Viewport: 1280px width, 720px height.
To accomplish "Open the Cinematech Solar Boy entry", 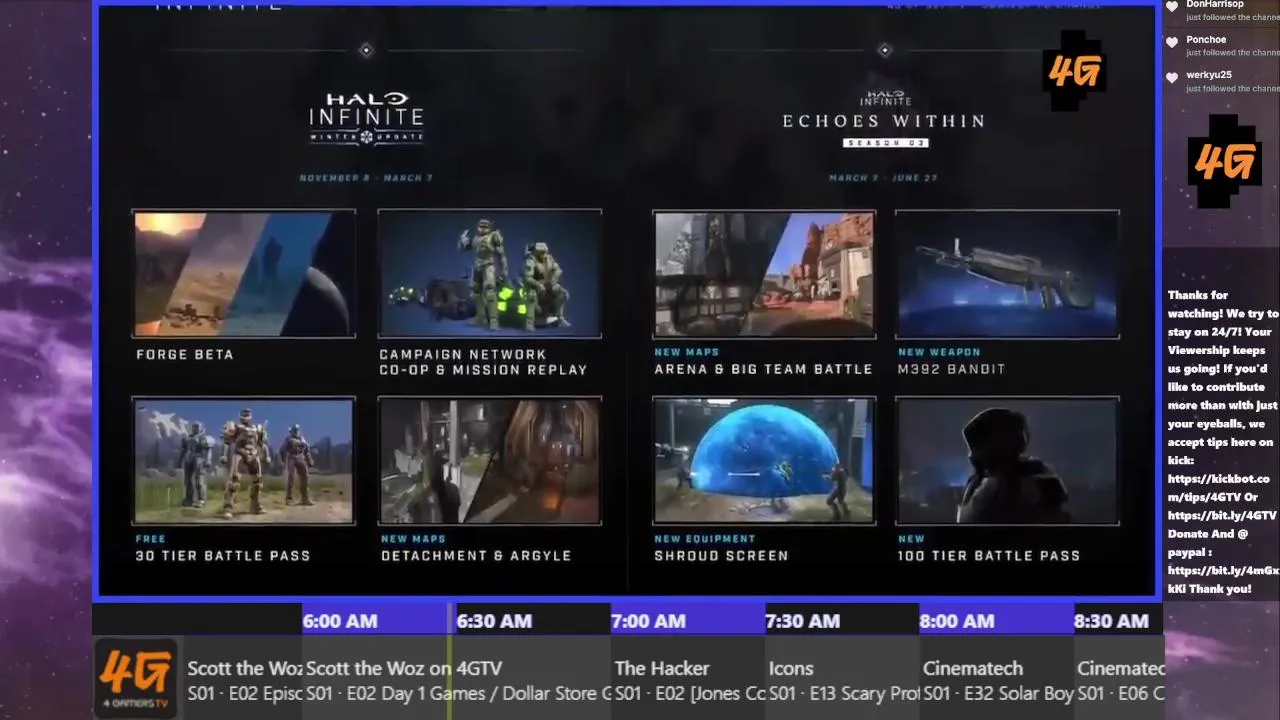I will (x=998, y=680).
